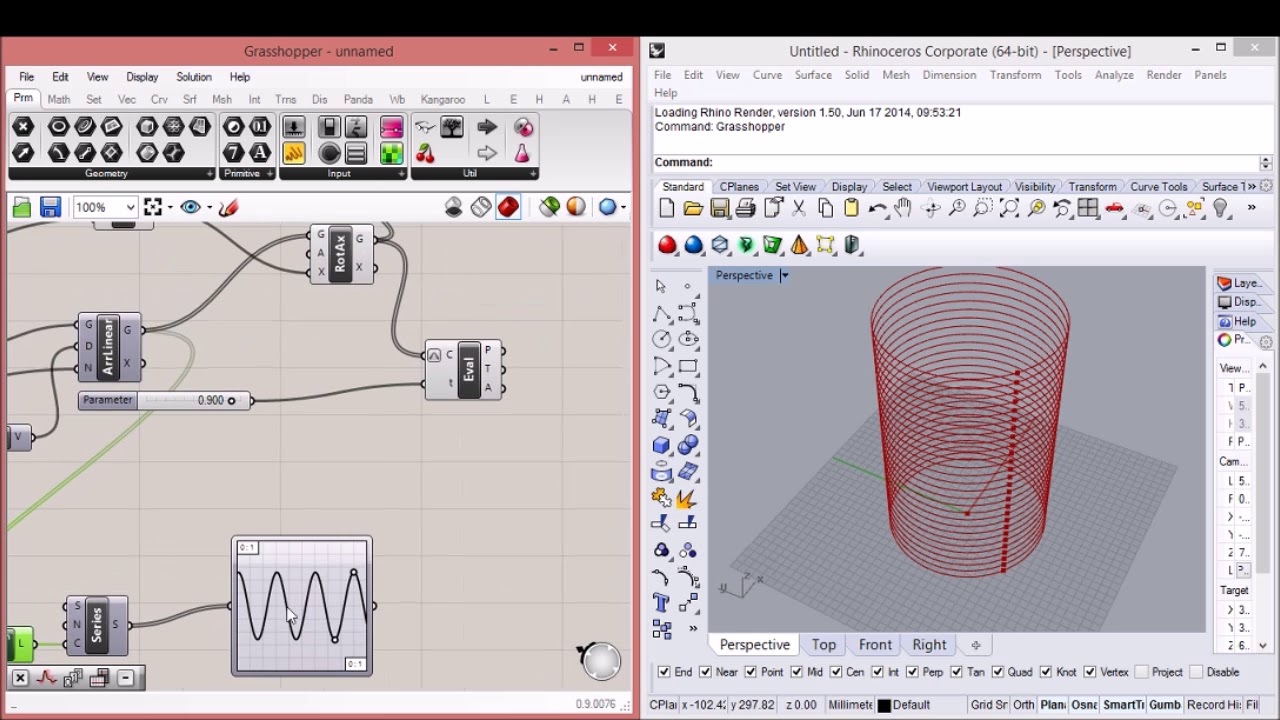
Task: Toggle the Near osnap checkbox
Action: tap(705, 672)
